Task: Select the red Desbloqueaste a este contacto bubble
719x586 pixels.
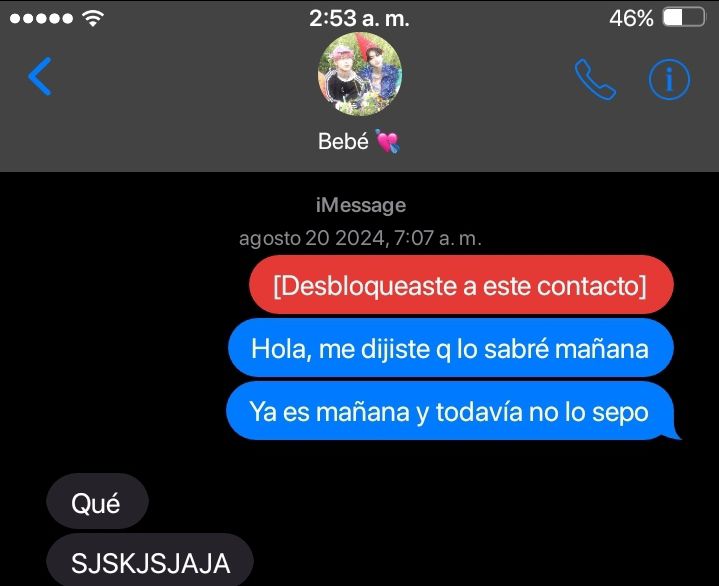Action: [x=461, y=285]
